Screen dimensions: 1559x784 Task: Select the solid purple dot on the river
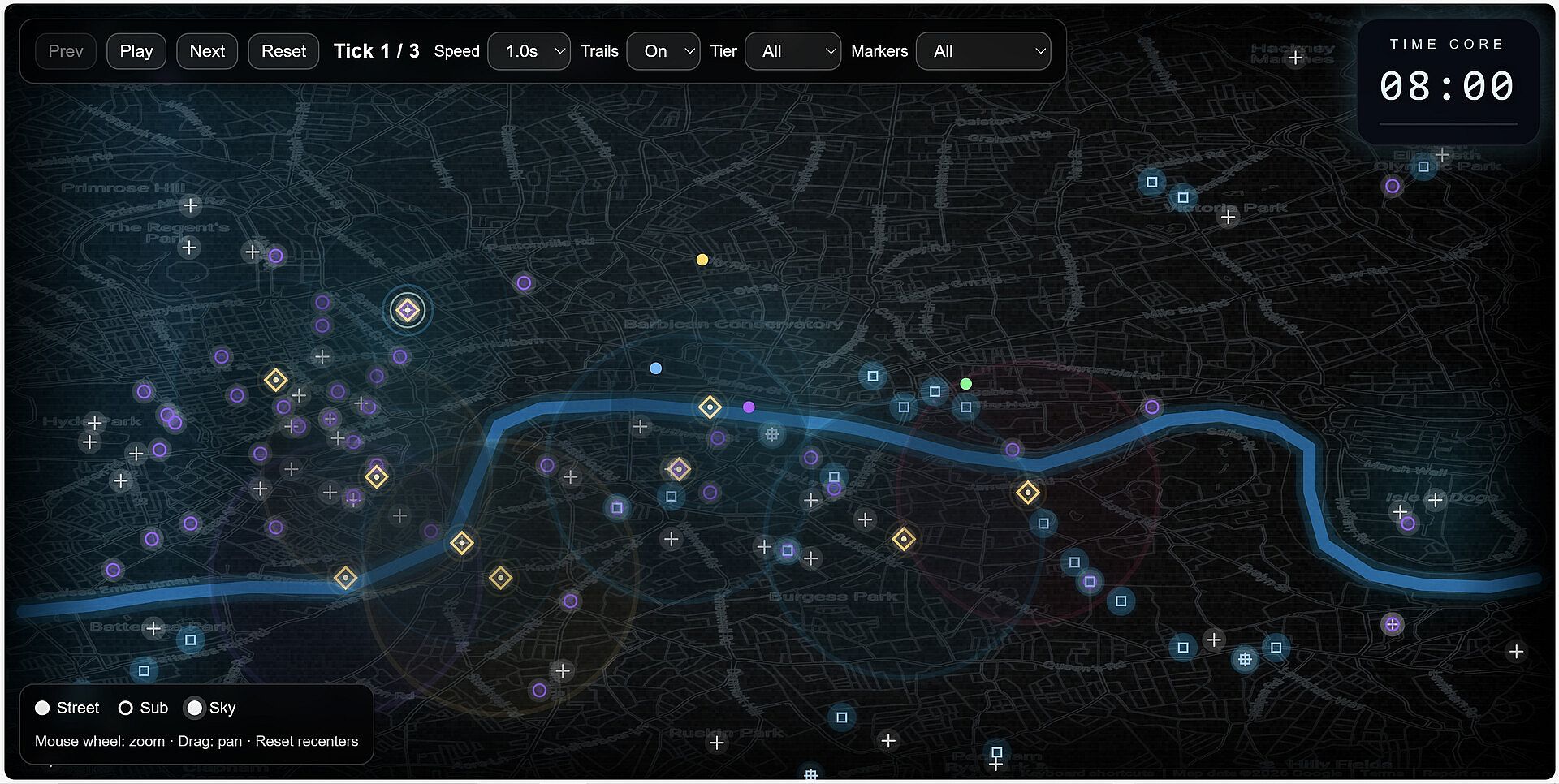pyautogui.click(x=749, y=407)
